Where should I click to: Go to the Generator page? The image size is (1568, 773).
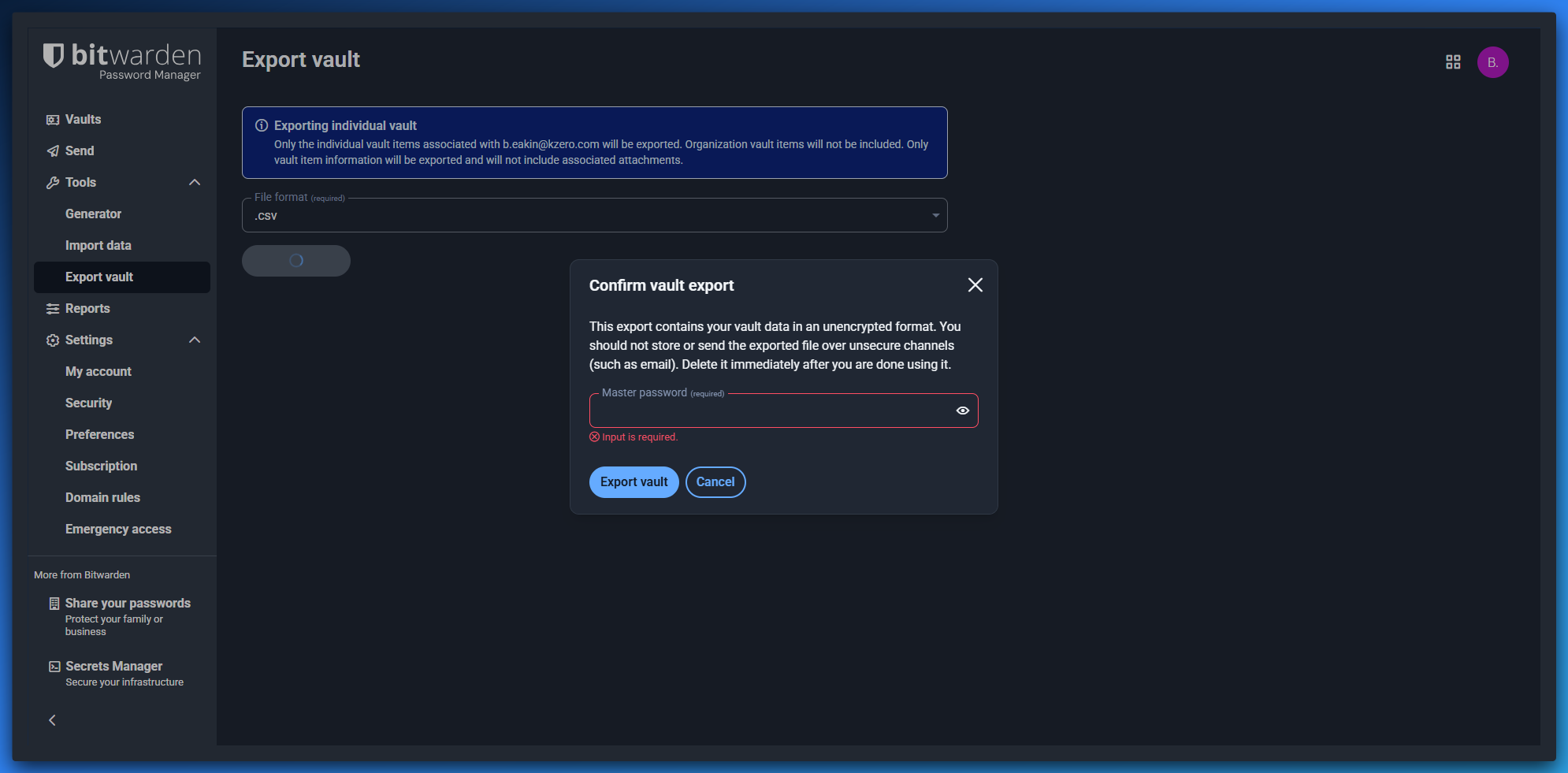pos(93,214)
